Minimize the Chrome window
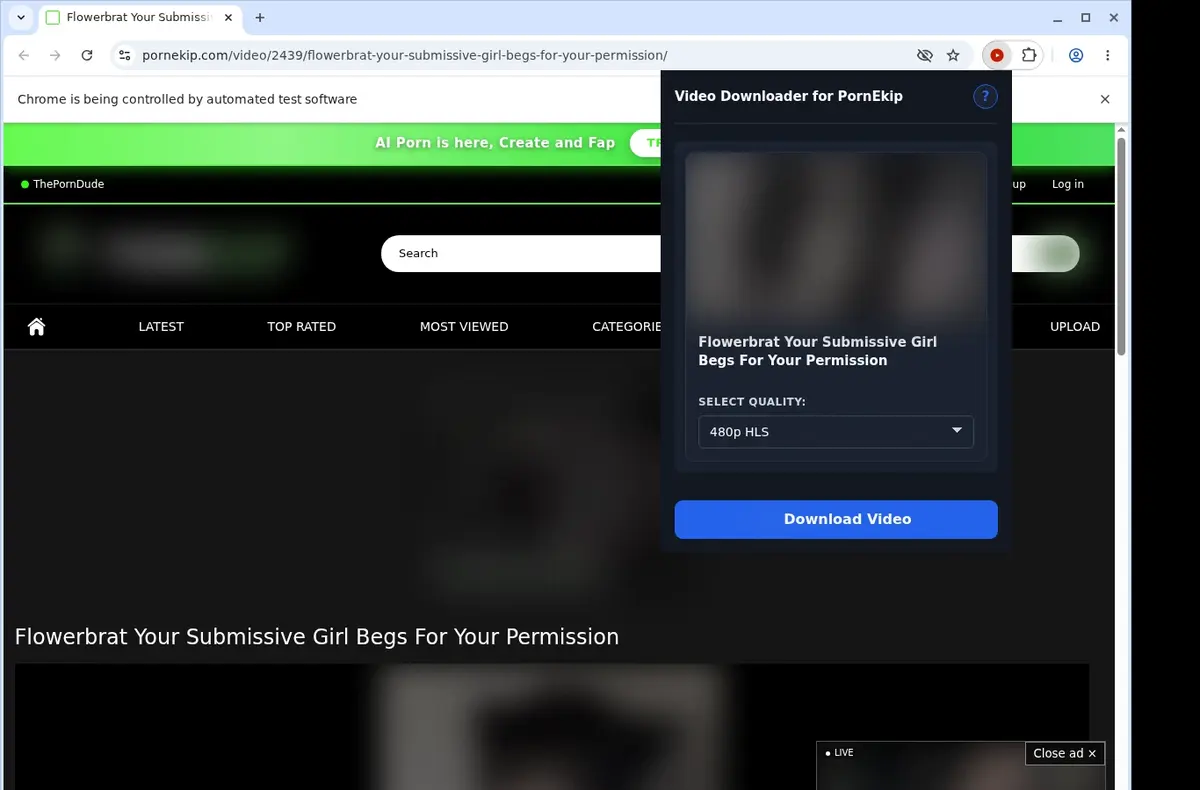This screenshot has width=1200, height=790. point(1059,18)
